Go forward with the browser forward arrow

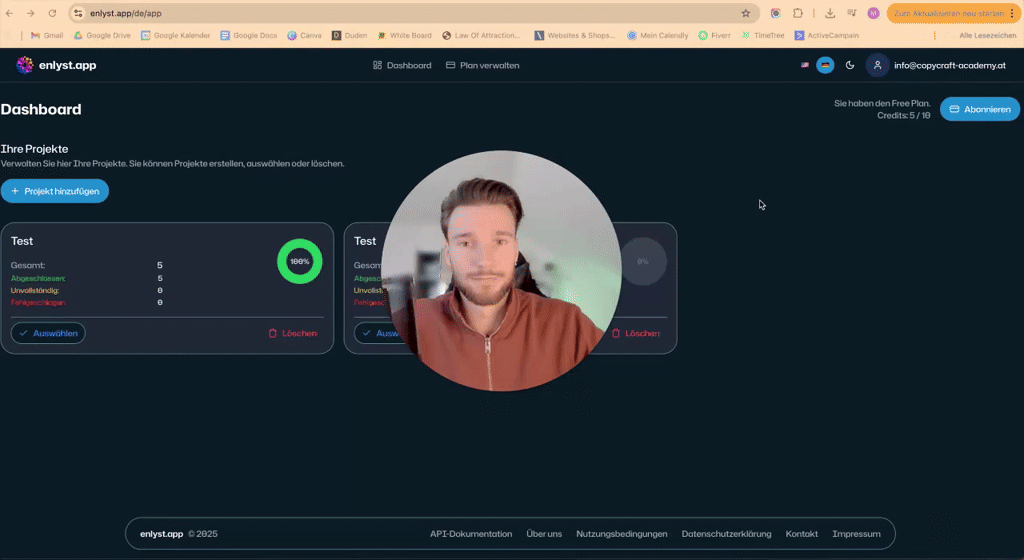pos(31,13)
